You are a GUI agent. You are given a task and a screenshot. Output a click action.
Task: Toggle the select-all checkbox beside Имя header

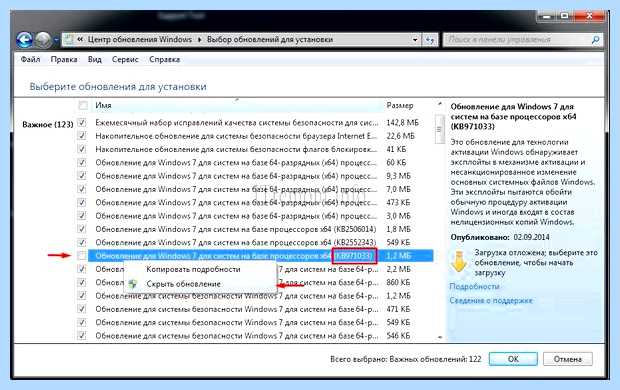pyautogui.click(x=83, y=105)
